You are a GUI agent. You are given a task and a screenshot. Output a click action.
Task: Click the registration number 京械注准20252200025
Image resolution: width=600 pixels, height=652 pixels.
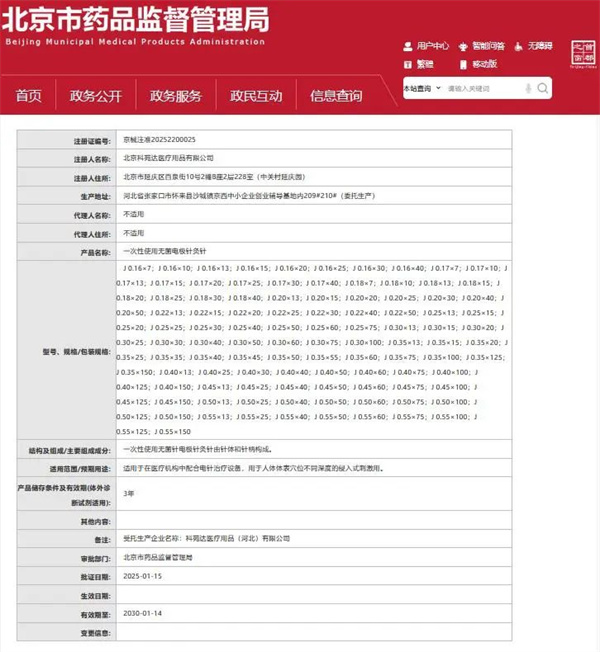pos(159,142)
